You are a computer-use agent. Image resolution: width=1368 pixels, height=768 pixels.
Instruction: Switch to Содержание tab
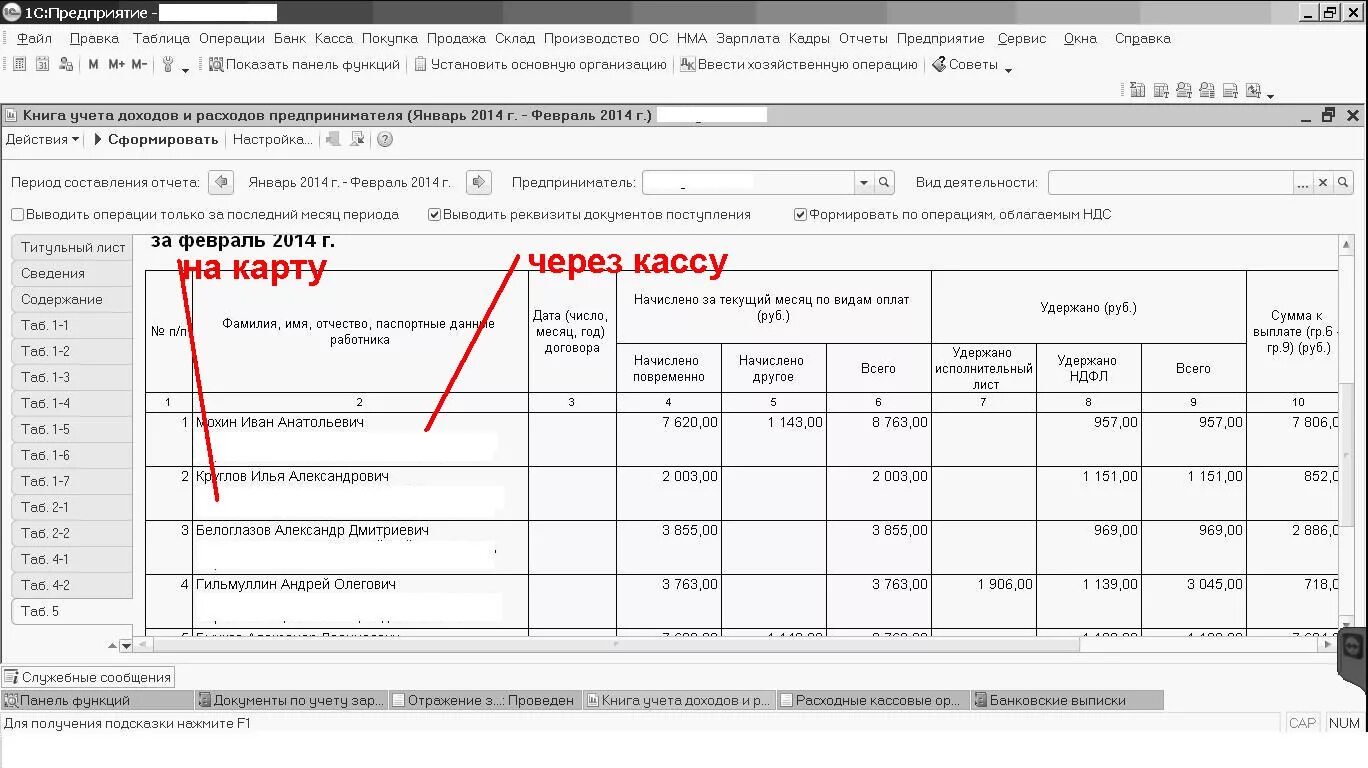click(x=72, y=299)
